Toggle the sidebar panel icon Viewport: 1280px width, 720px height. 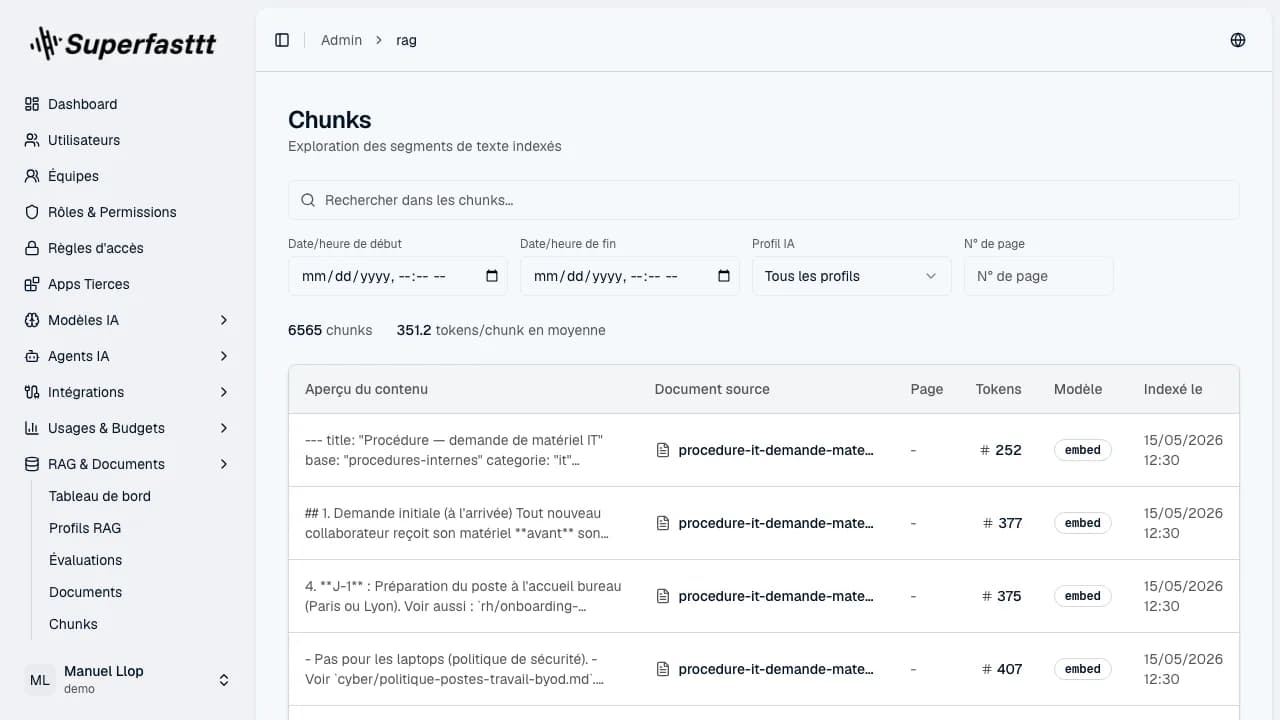click(282, 40)
